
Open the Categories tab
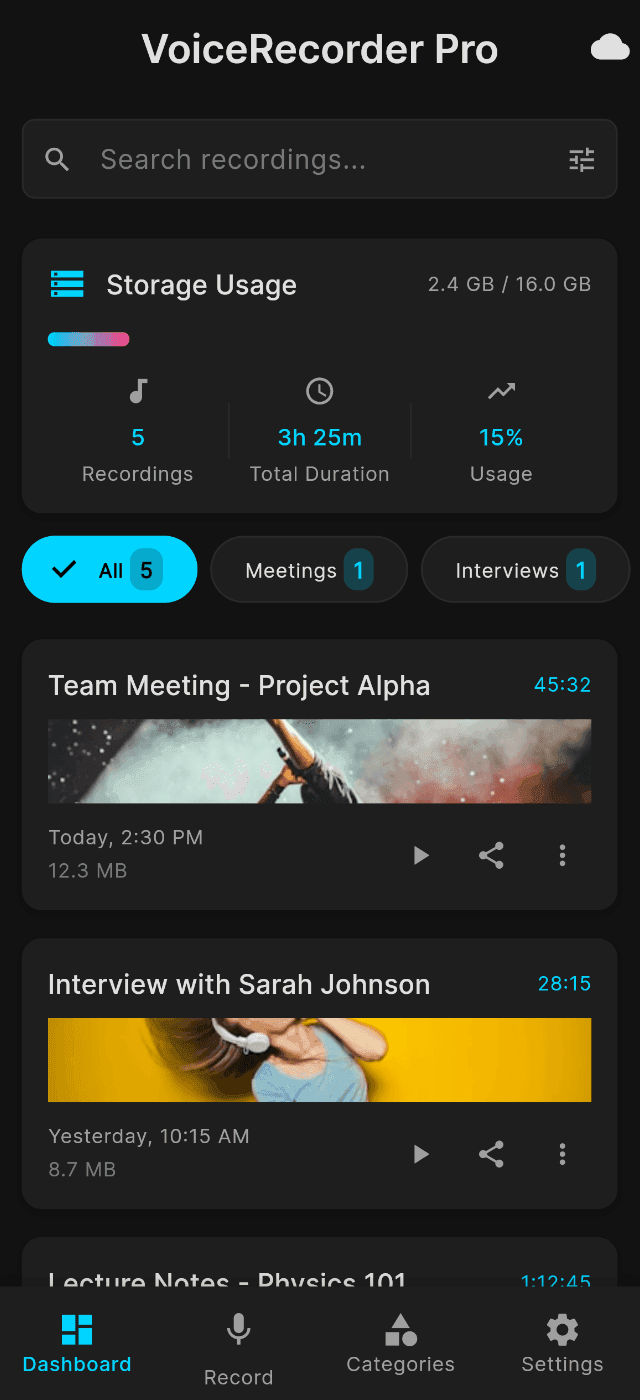click(x=400, y=1344)
